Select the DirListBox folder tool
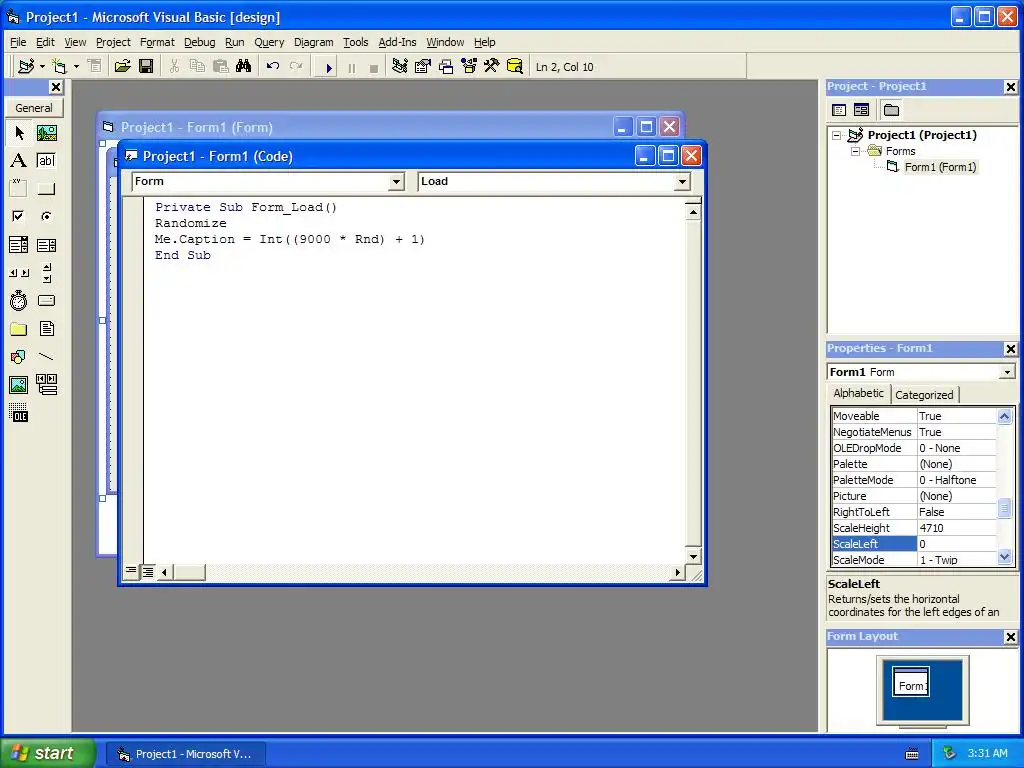 coord(19,328)
